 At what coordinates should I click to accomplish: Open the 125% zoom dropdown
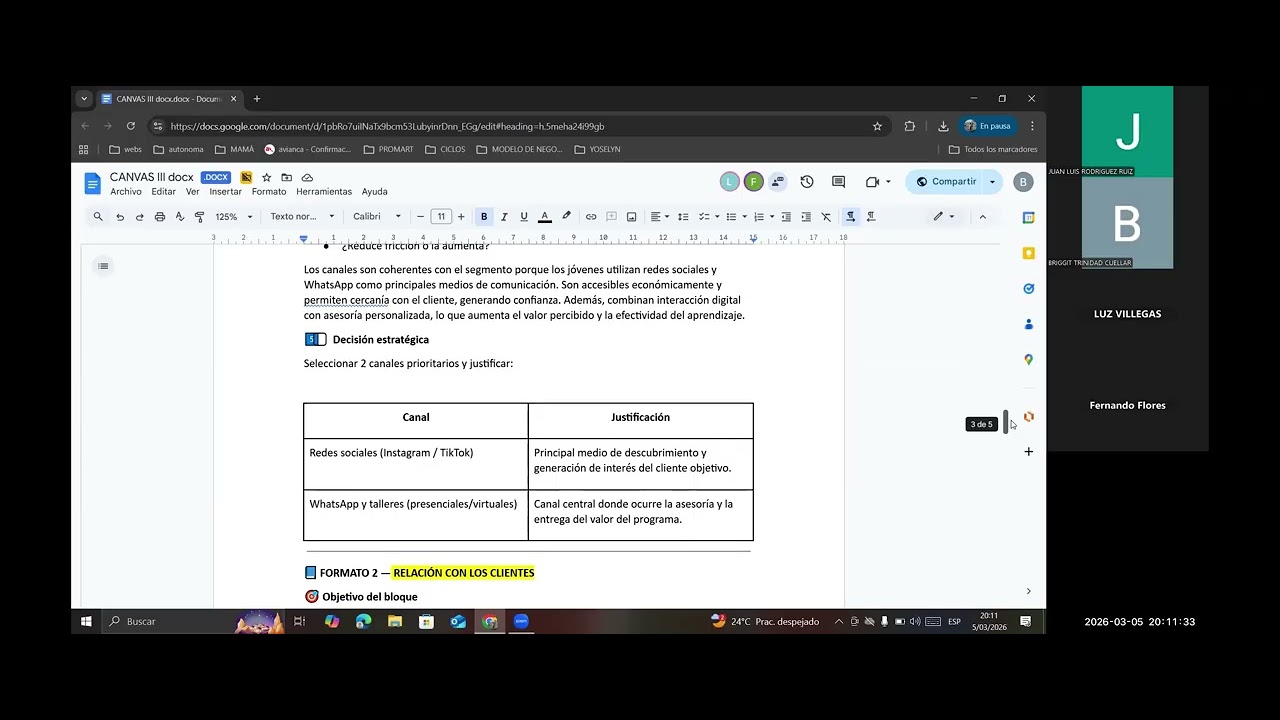[x=234, y=217]
